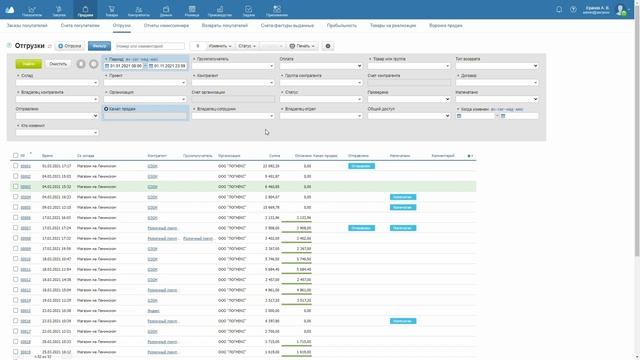
Task: Open the Розница section icon
Action: (192, 10)
